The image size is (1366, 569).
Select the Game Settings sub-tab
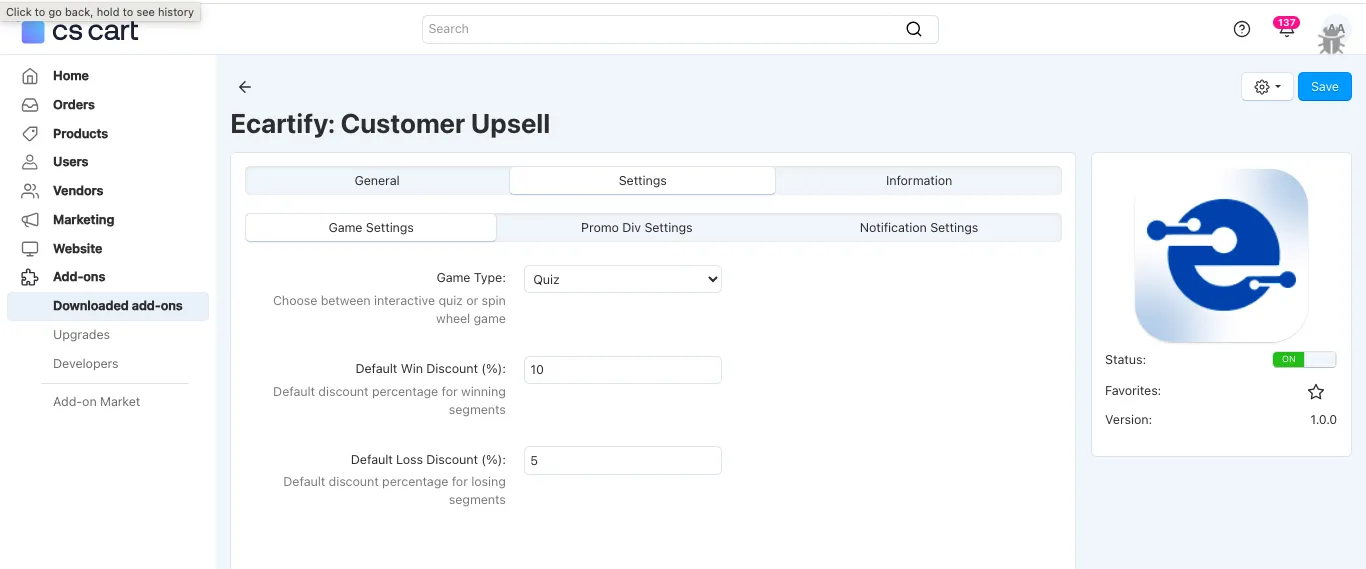pos(371,228)
